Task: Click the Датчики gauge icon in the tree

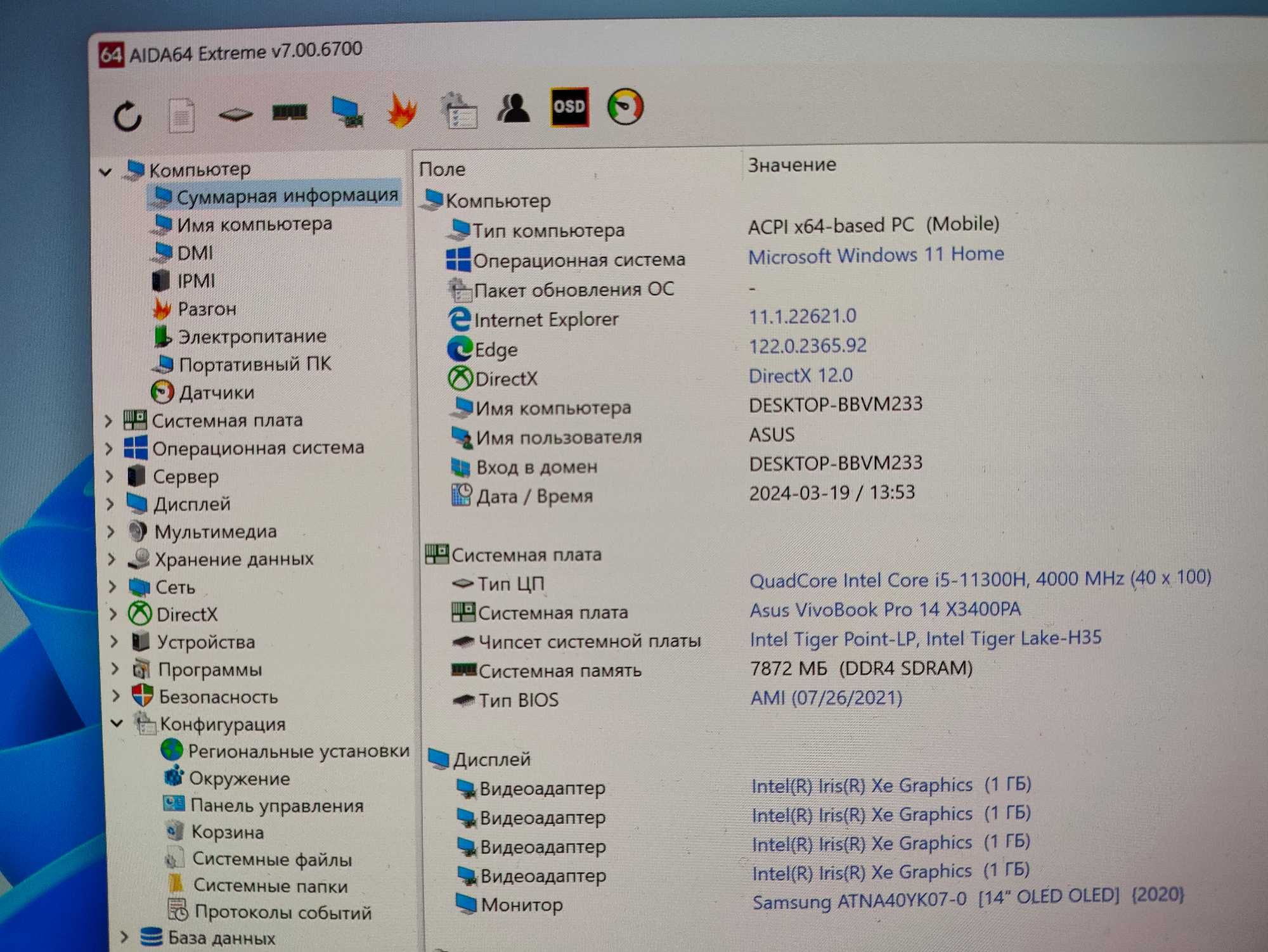Action: [162, 392]
